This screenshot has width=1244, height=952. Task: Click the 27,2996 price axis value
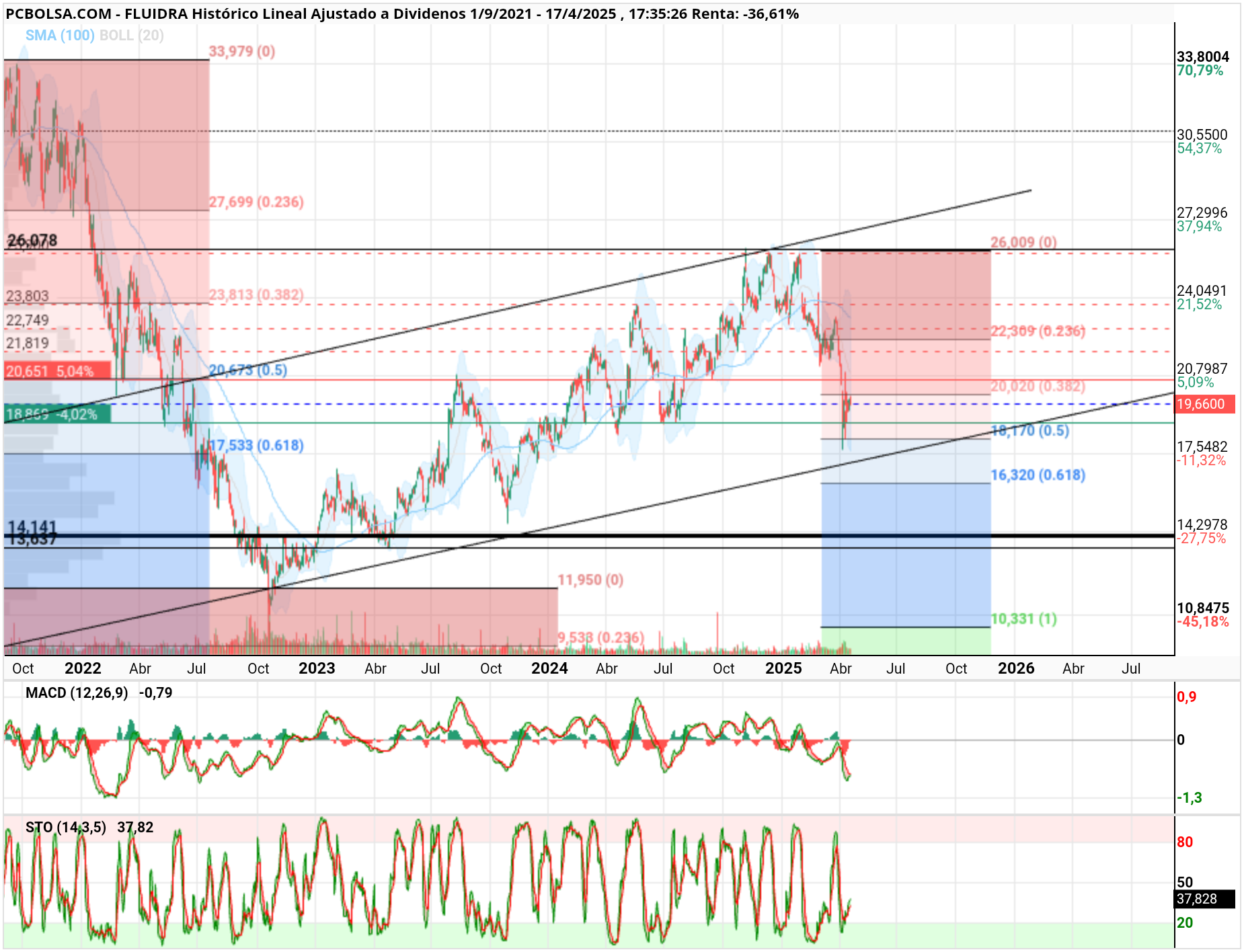tap(1202, 212)
